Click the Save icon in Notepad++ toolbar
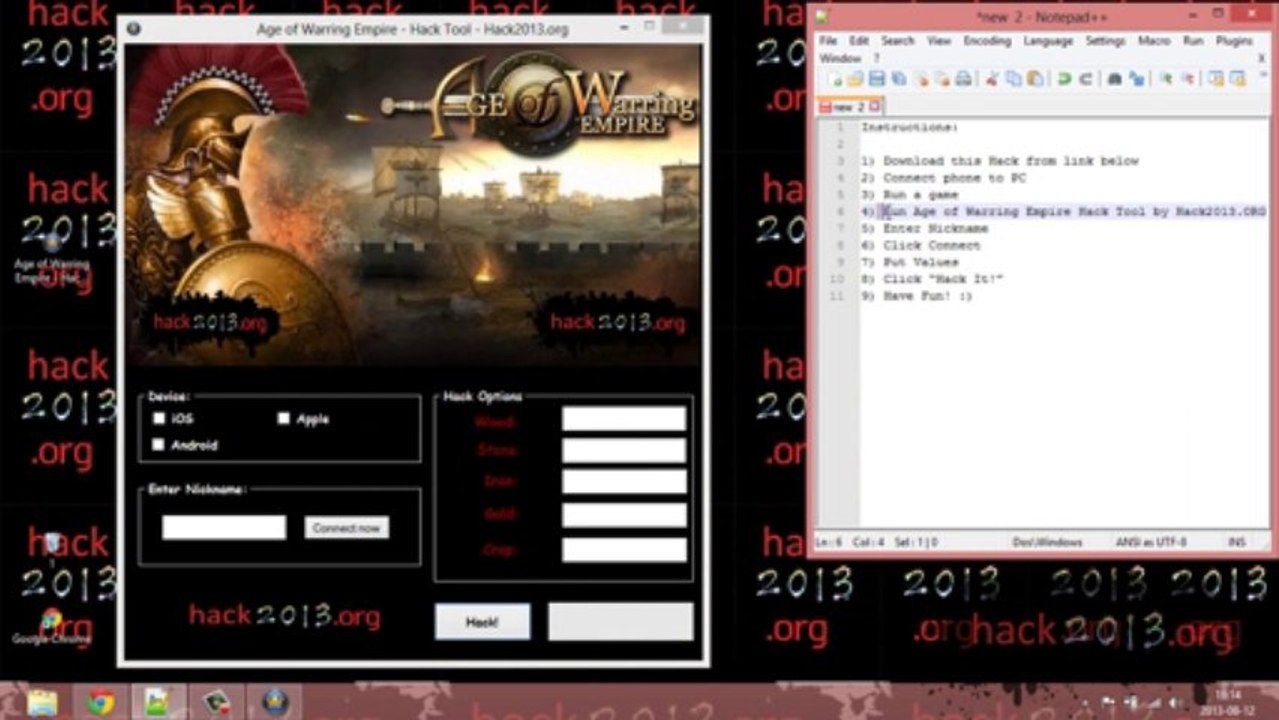Image resolution: width=1279 pixels, height=720 pixels. click(x=877, y=79)
